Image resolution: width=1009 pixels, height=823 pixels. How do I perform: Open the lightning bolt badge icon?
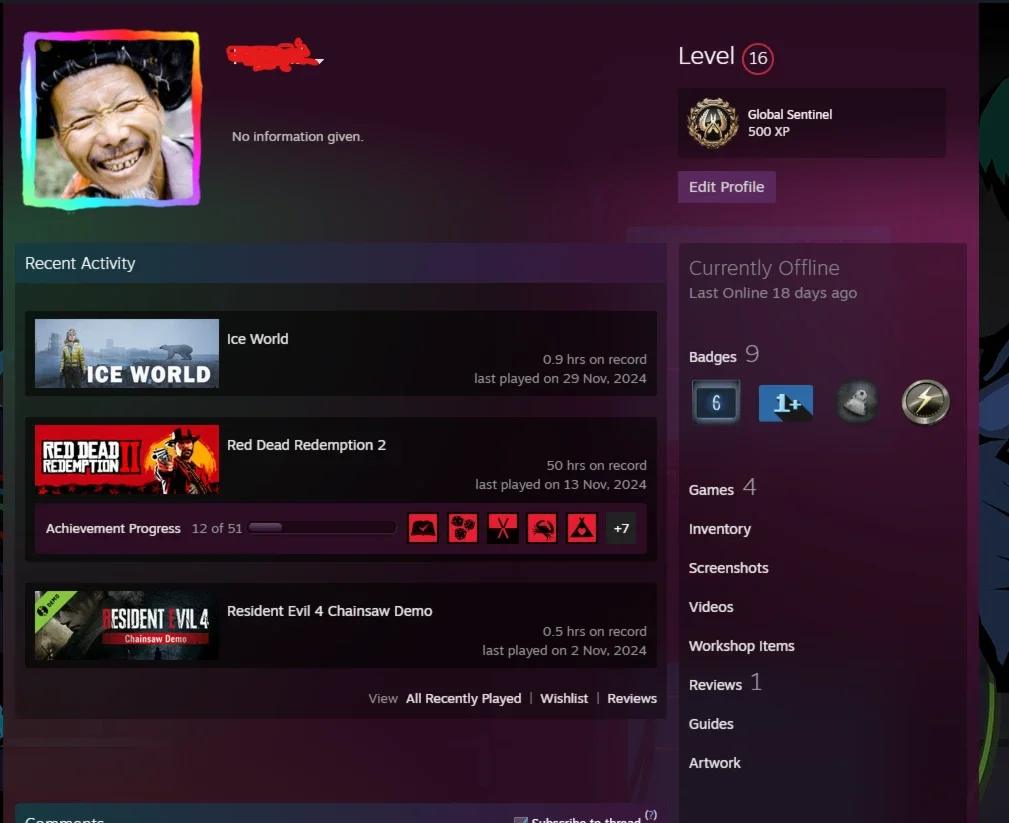(925, 402)
